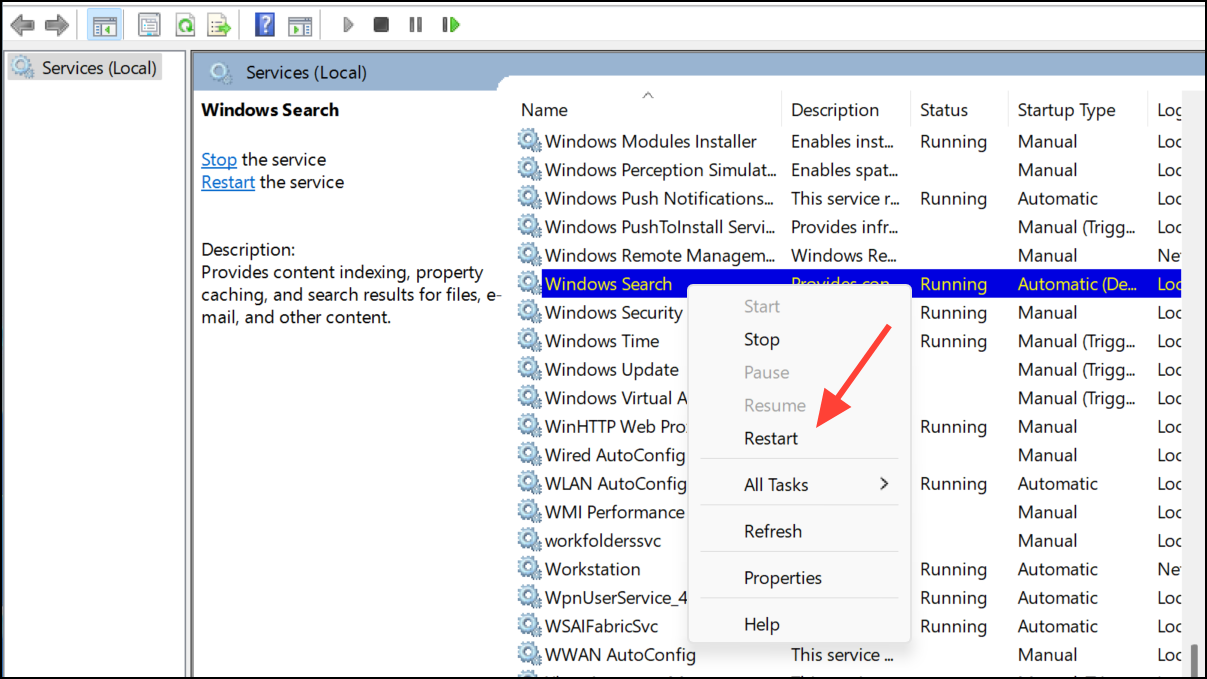The height and width of the screenshot is (679, 1207).
Task: Toggle the Show/Hide Console Tree toolbar icon
Action: point(103,25)
